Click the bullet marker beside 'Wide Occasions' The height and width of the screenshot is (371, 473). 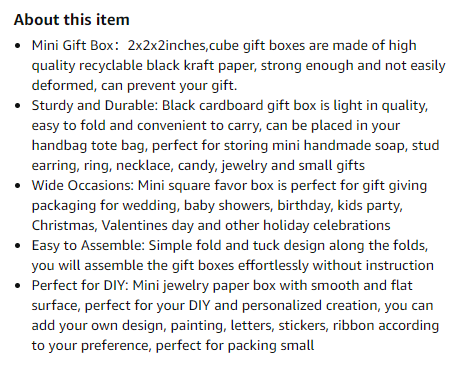(x=18, y=186)
